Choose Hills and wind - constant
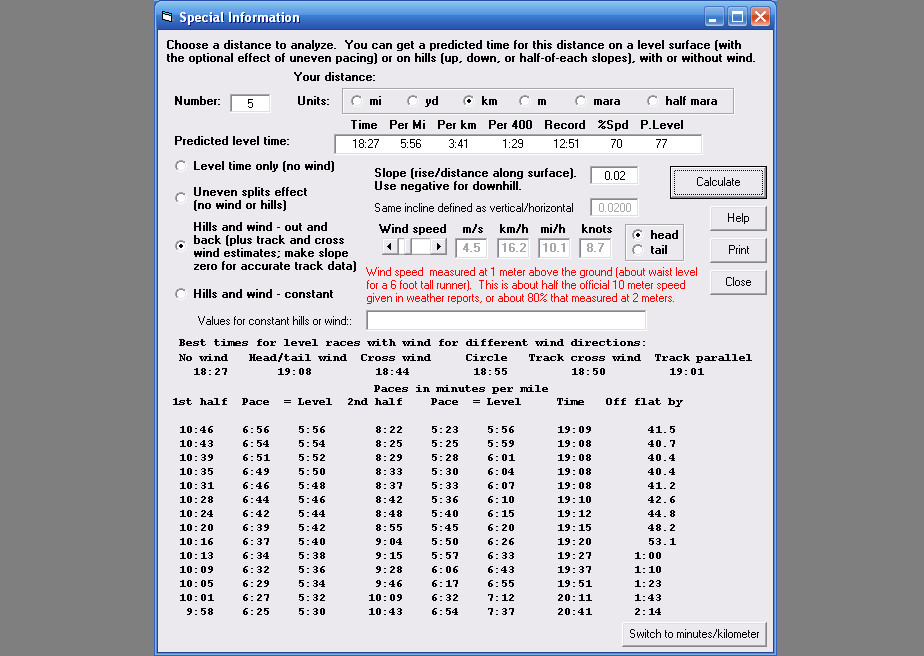 (181, 294)
